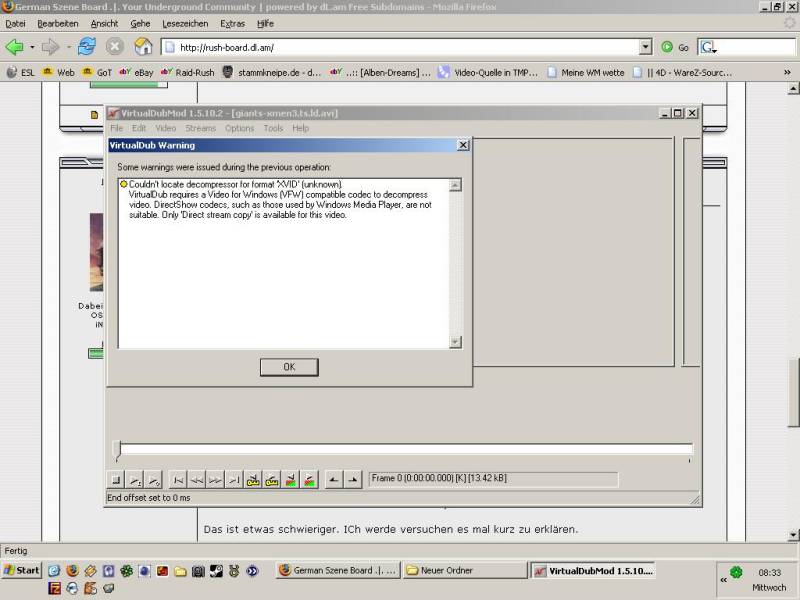Image resolution: width=800 pixels, height=600 pixels.
Task: Open the Meine WM wette bookmark
Action: [x=586, y=72]
